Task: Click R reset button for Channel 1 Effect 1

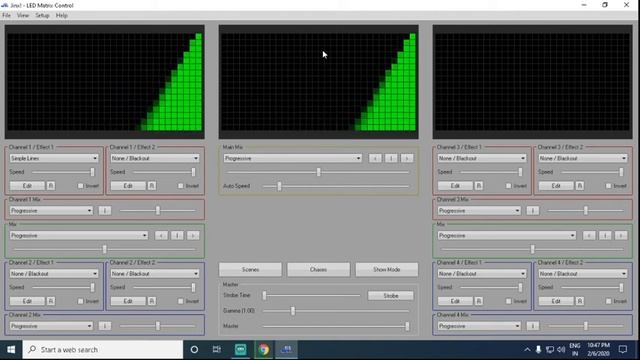Action: 51,186
